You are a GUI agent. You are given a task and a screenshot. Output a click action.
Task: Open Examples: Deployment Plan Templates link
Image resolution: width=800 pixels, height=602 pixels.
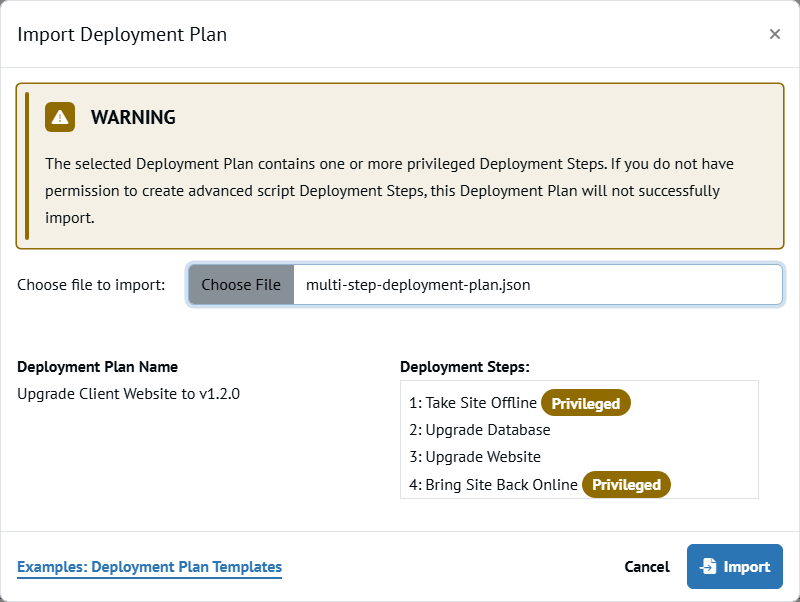pyautogui.click(x=149, y=567)
